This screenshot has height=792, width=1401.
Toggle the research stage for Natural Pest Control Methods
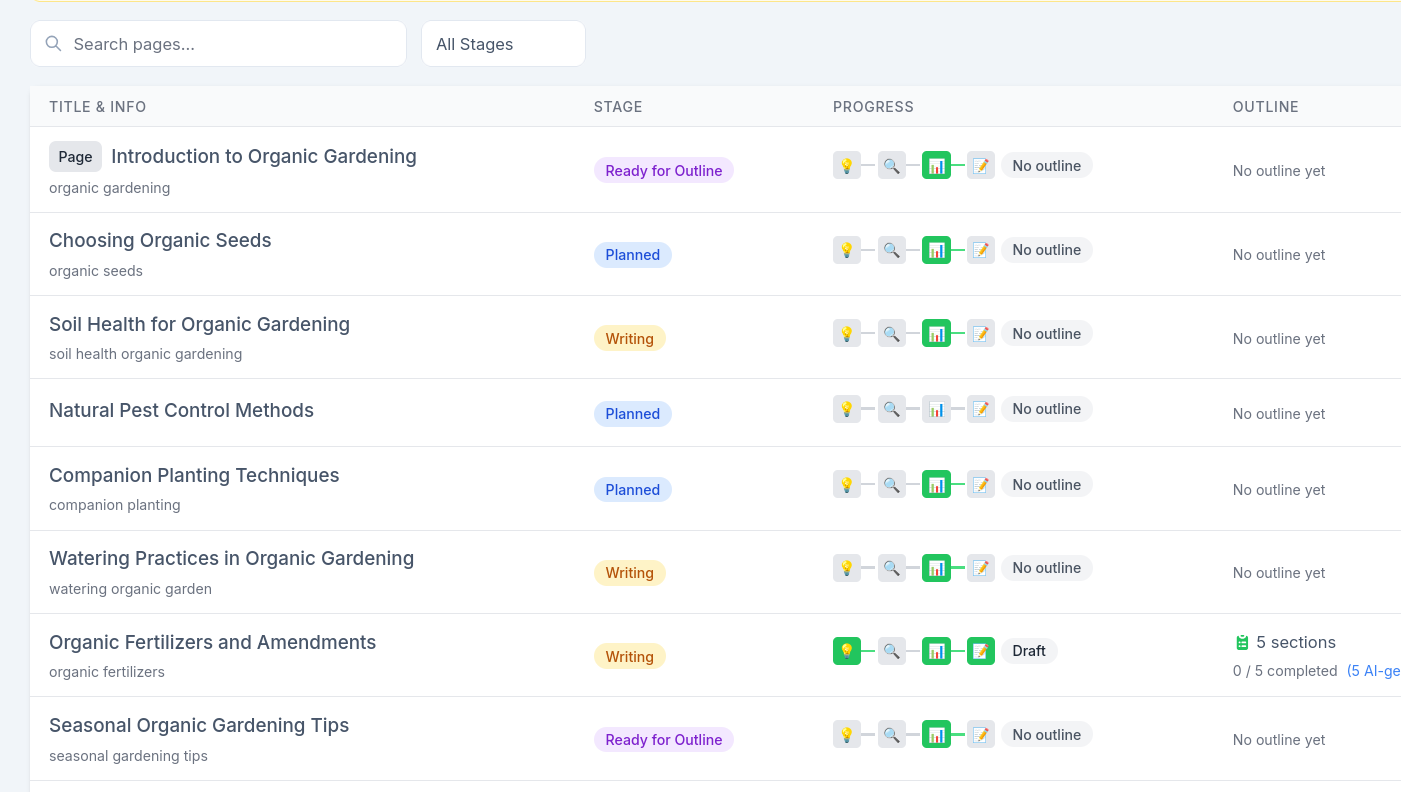click(x=891, y=408)
